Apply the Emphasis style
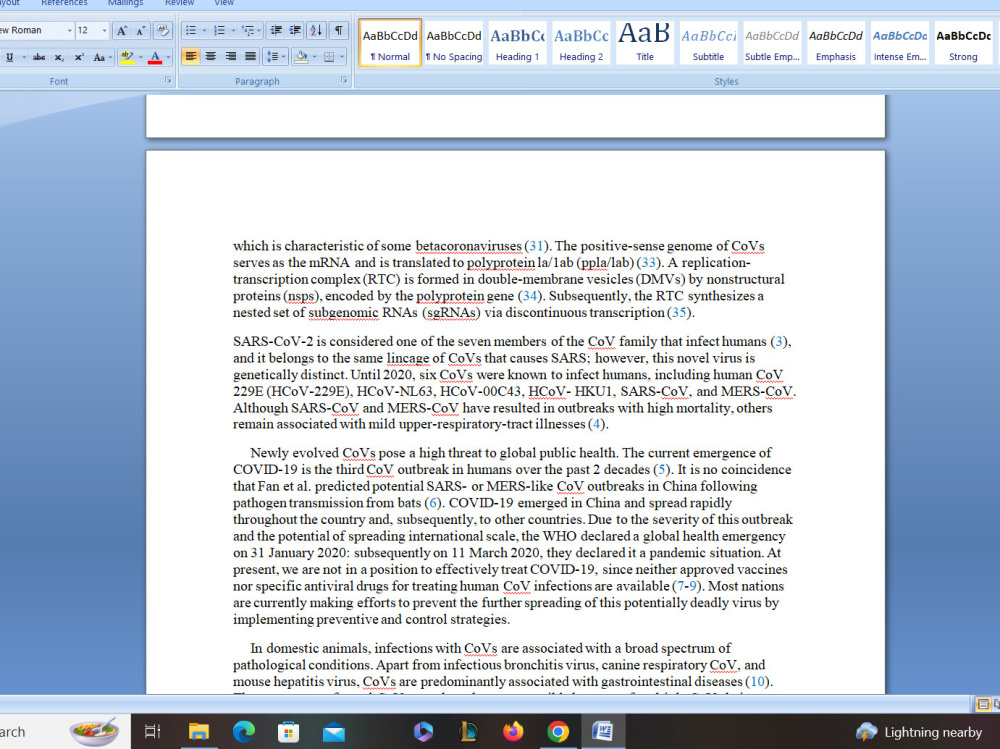1000x749 pixels. tap(836, 43)
